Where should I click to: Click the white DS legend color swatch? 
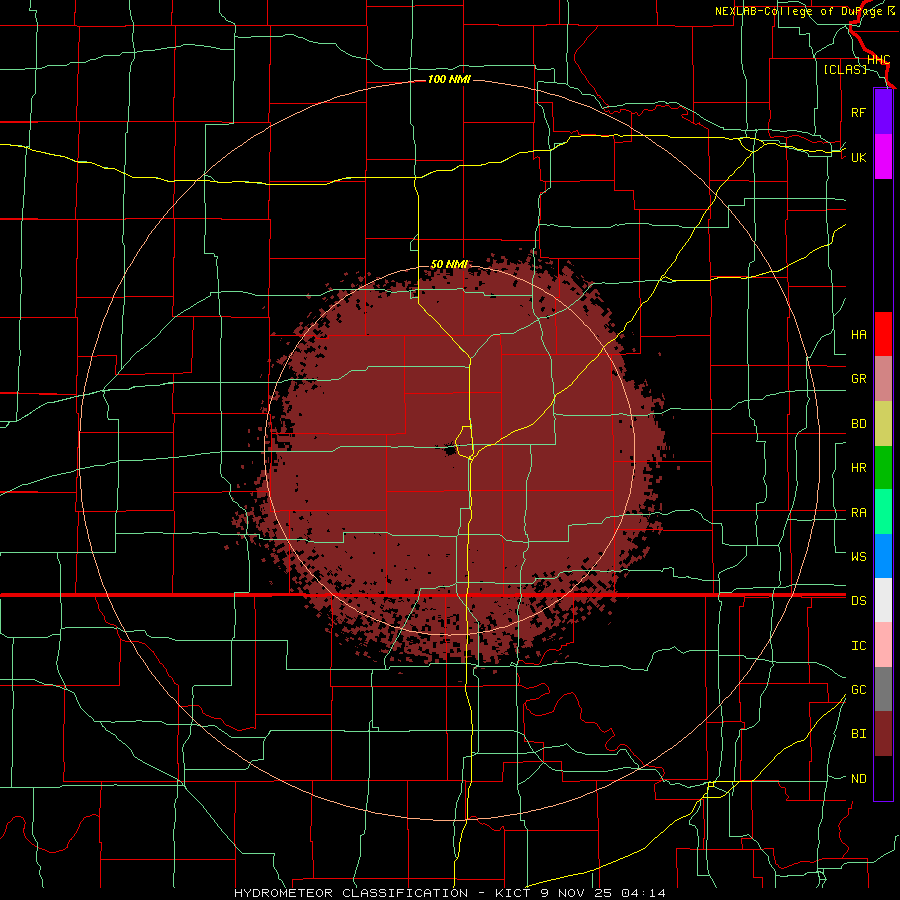click(x=883, y=600)
